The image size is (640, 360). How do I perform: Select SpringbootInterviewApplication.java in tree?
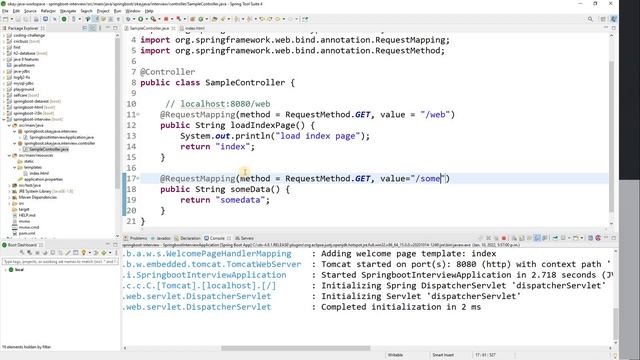click(x=61, y=137)
